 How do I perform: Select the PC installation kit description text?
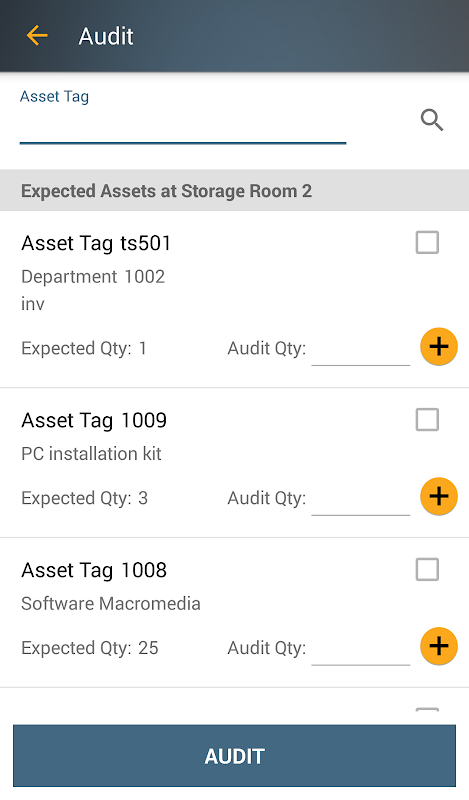[x=91, y=454]
